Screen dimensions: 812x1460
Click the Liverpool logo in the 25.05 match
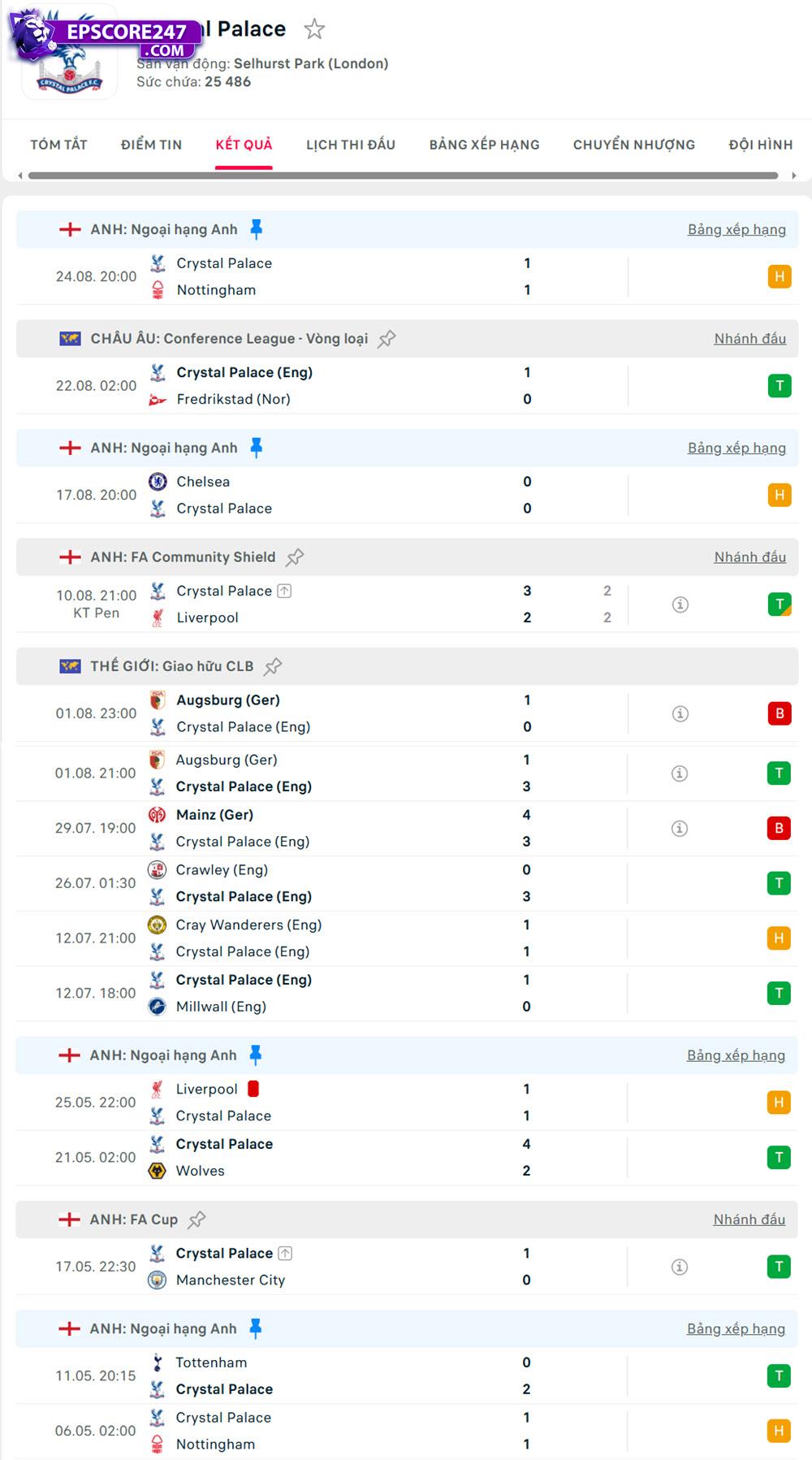(156, 1089)
